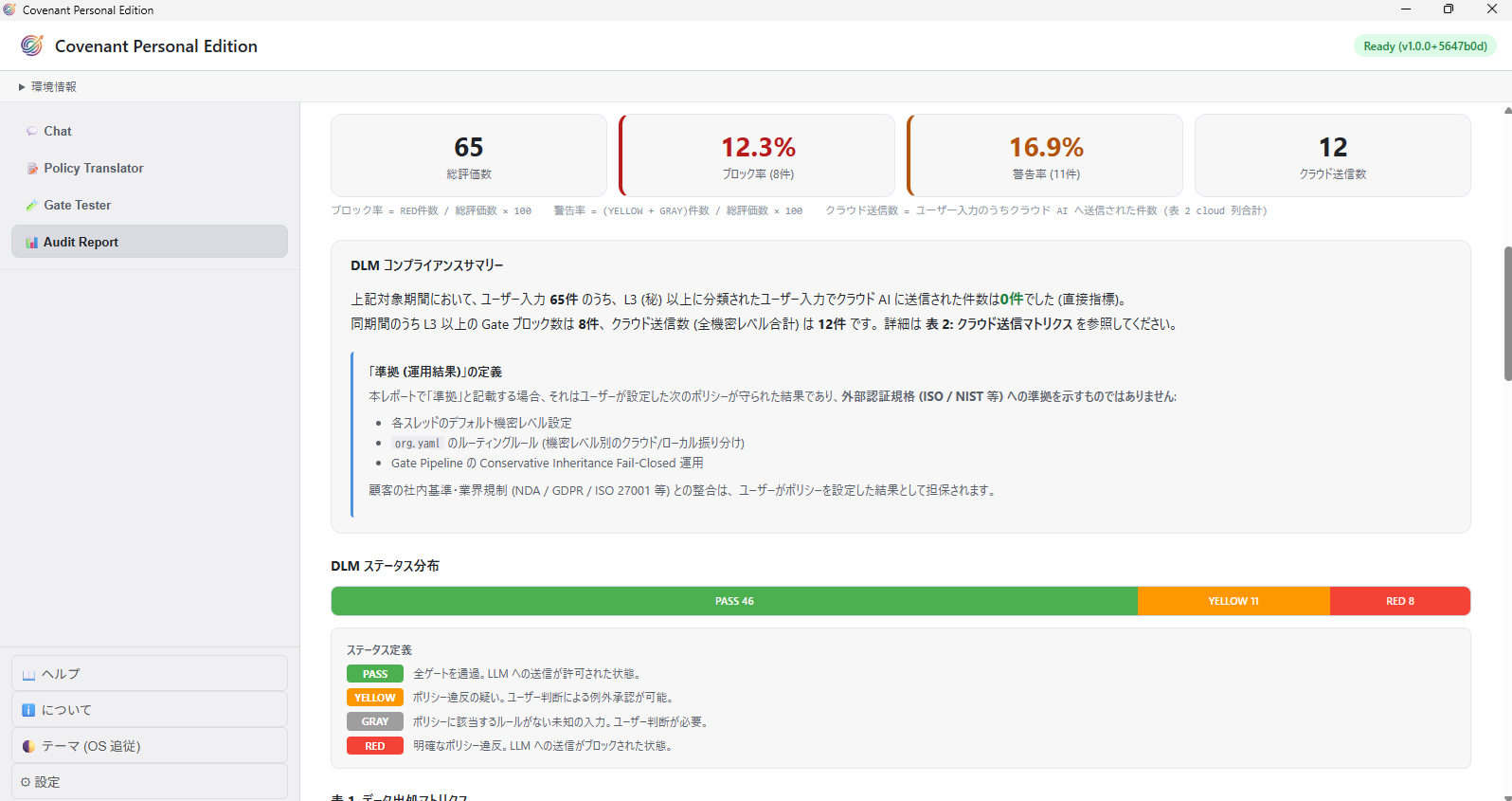1512x801 pixels.
Task: Click the クラウド送信数 = ユーザー入力 formula note
Action: [x=1046, y=210]
